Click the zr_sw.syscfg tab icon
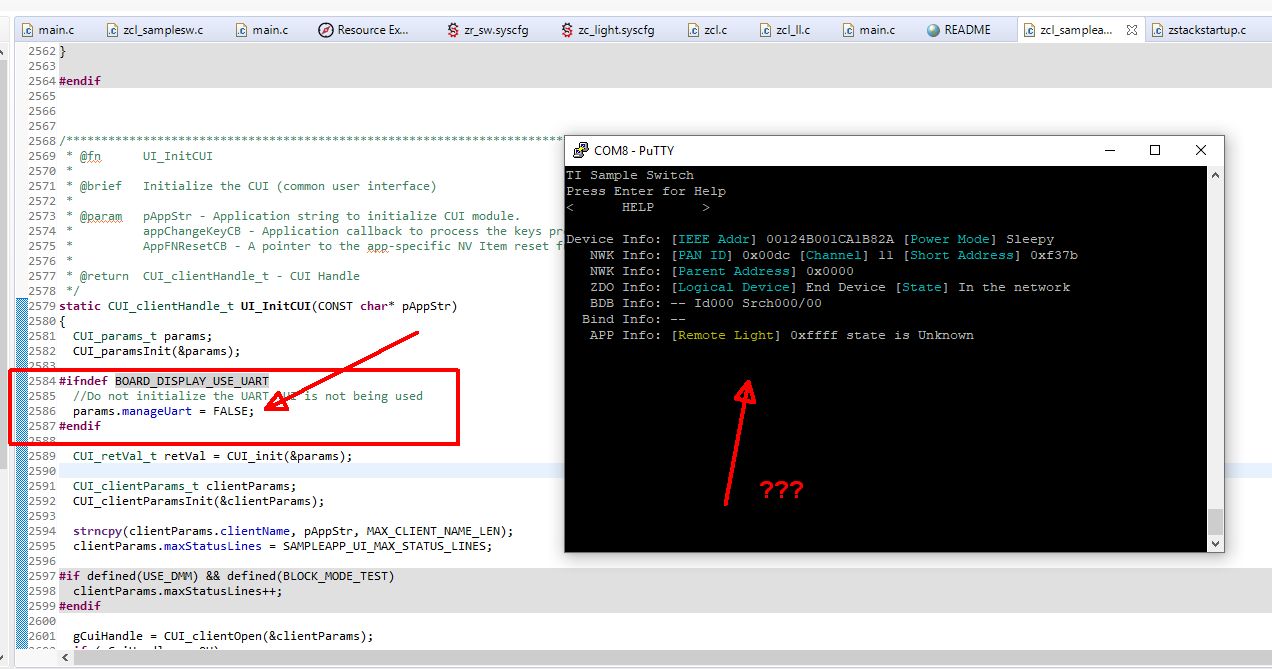This screenshot has width=1272, height=669. tap(453, 30)
